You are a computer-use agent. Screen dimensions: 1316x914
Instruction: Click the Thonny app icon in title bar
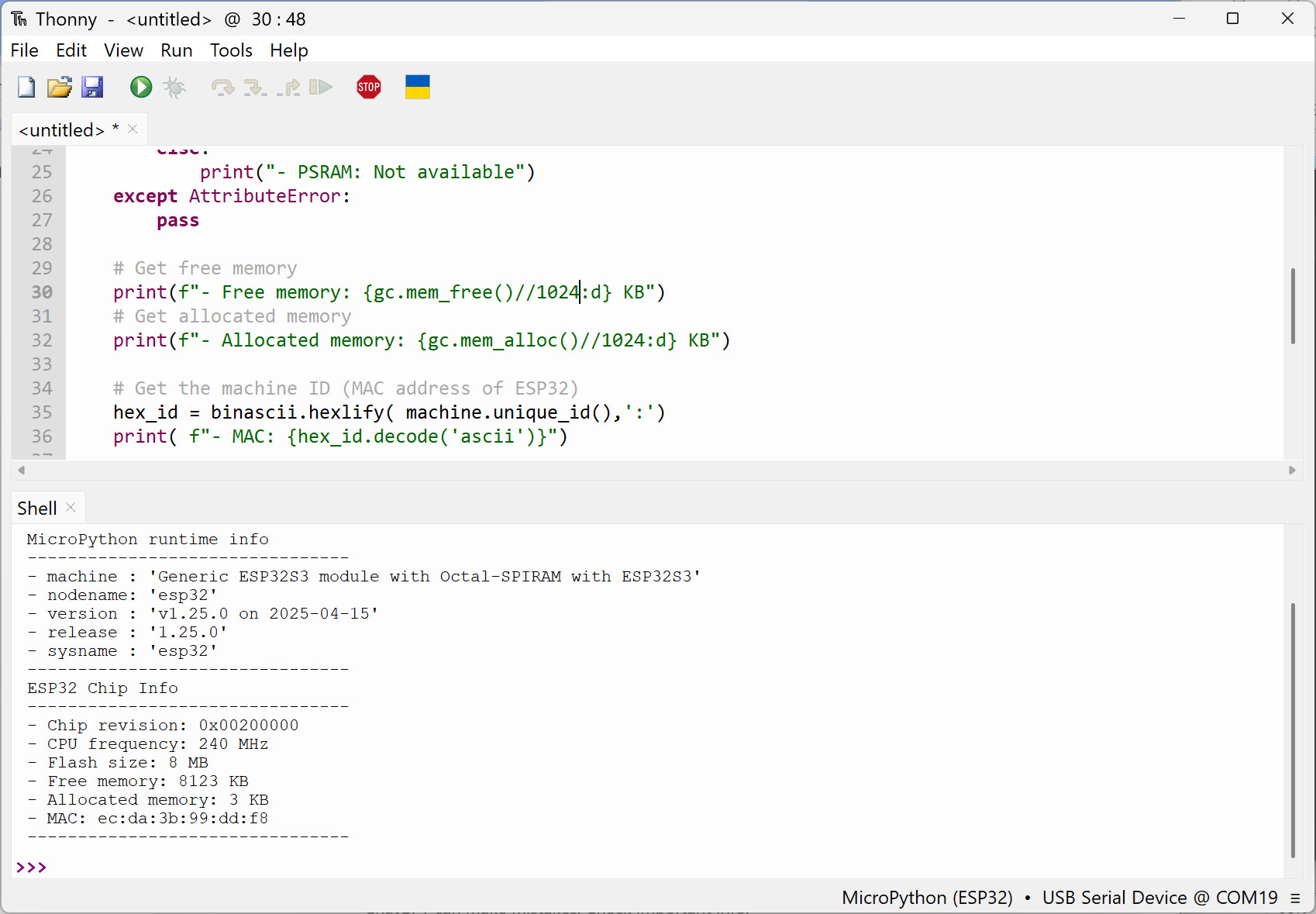pyautogui.click(x=19, y=19)
